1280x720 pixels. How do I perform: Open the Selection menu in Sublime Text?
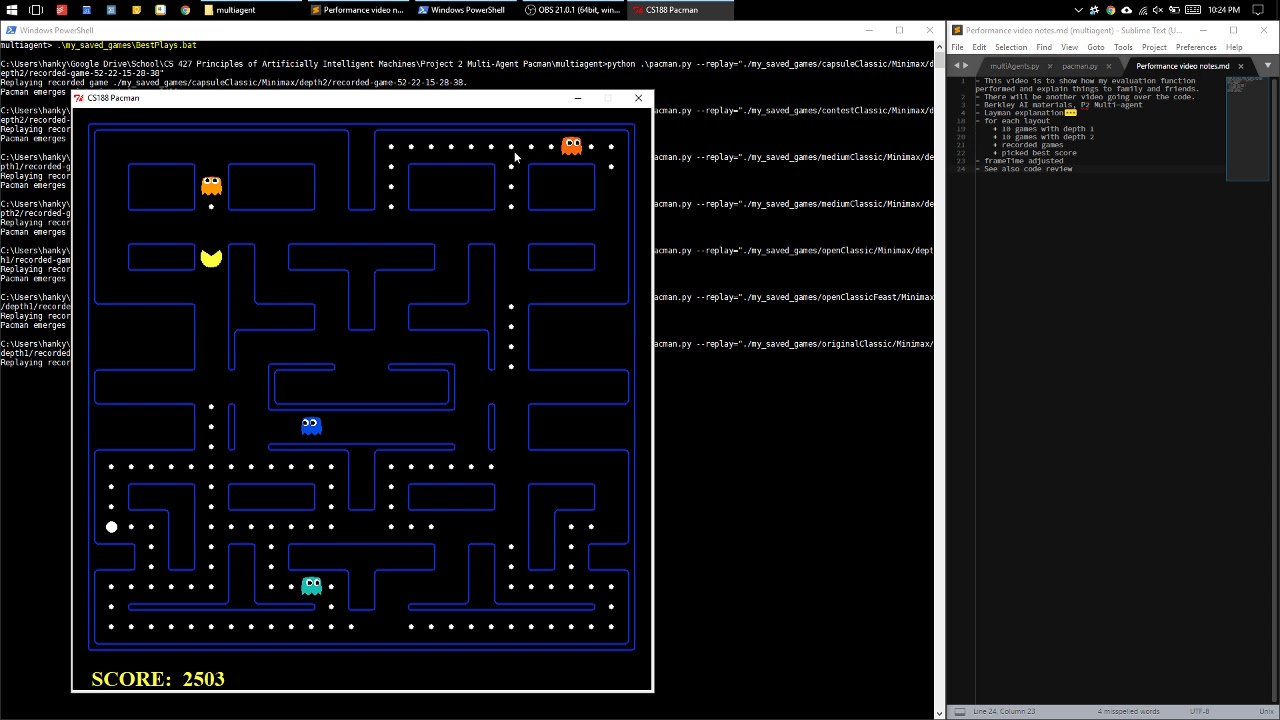pos(1011,47)
